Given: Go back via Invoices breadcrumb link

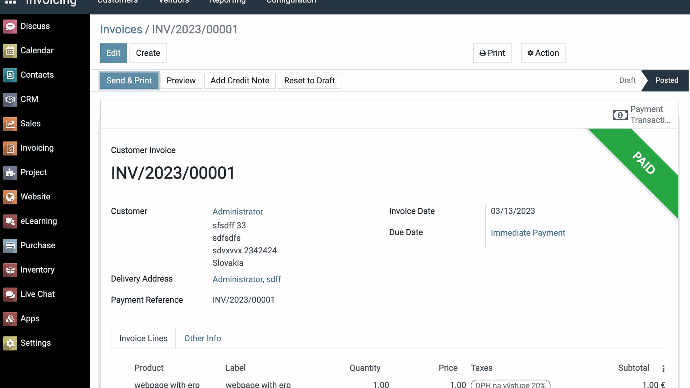Looking at the screenshot, I should coord(121,29).
